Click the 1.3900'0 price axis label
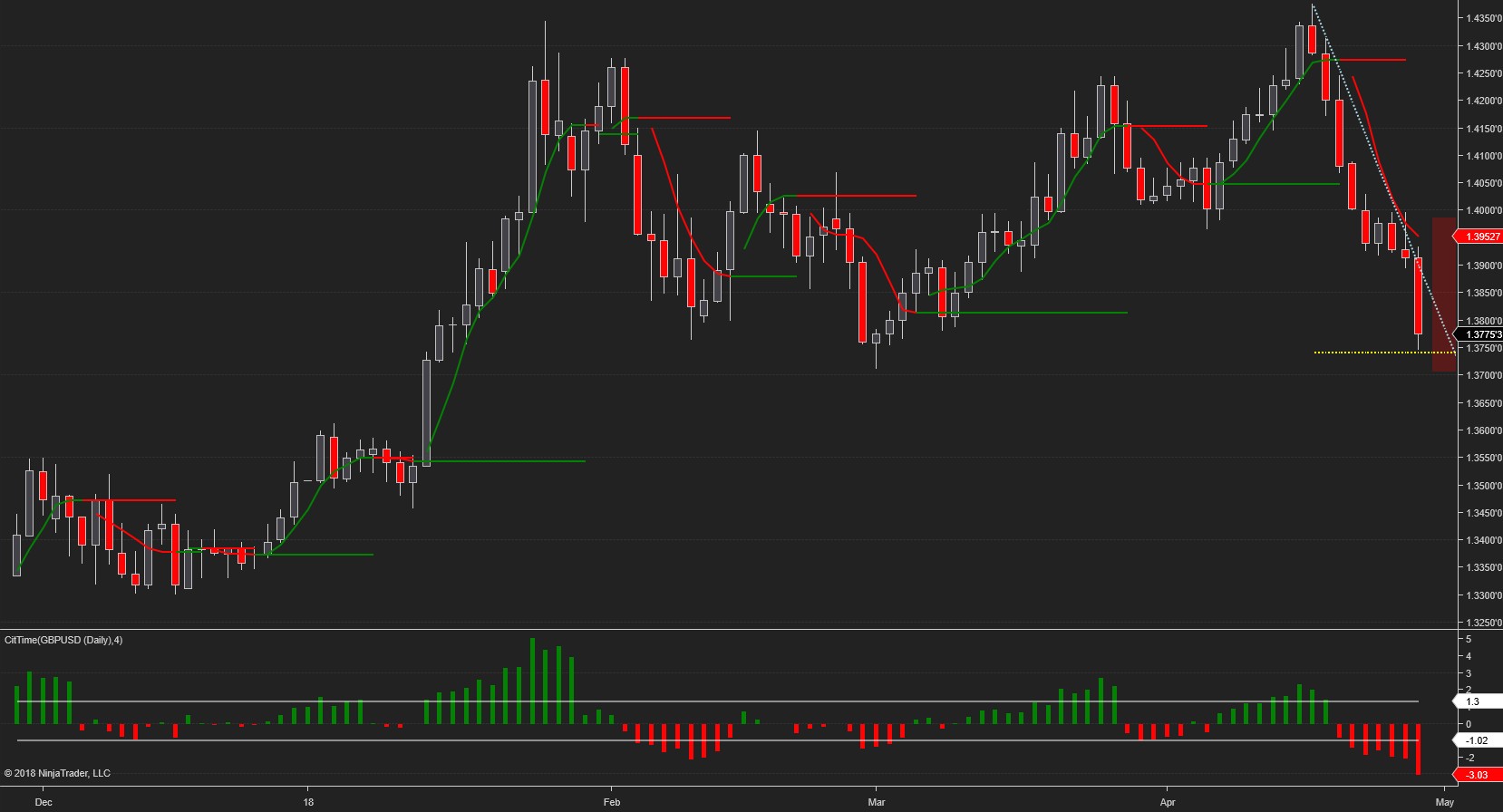 point(1483,266)
